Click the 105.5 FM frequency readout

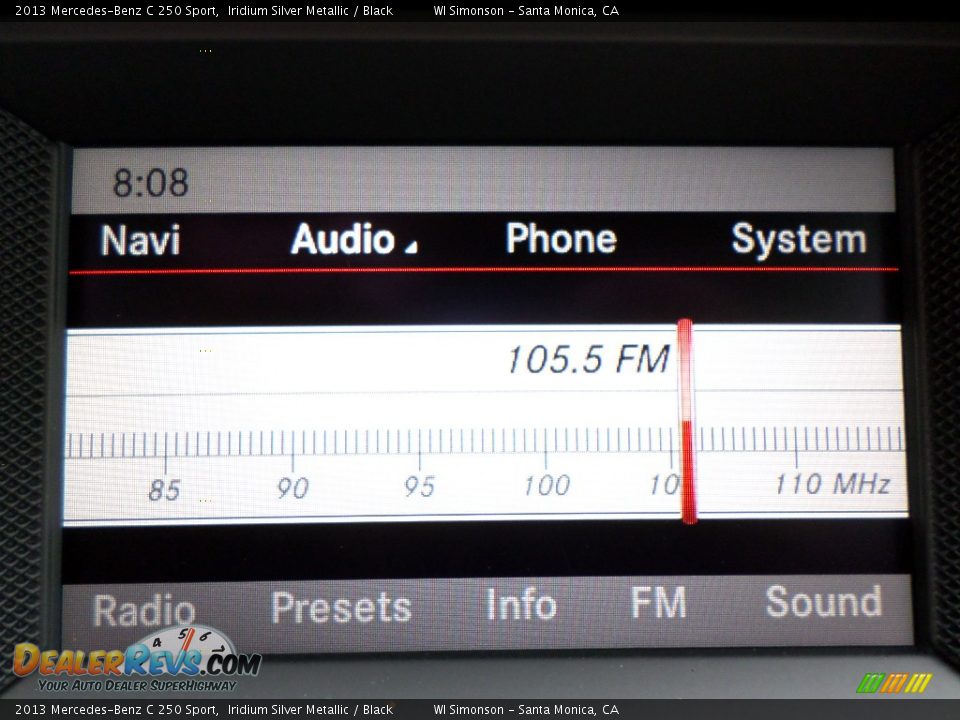pyautogui.click(x=587, y=360)
